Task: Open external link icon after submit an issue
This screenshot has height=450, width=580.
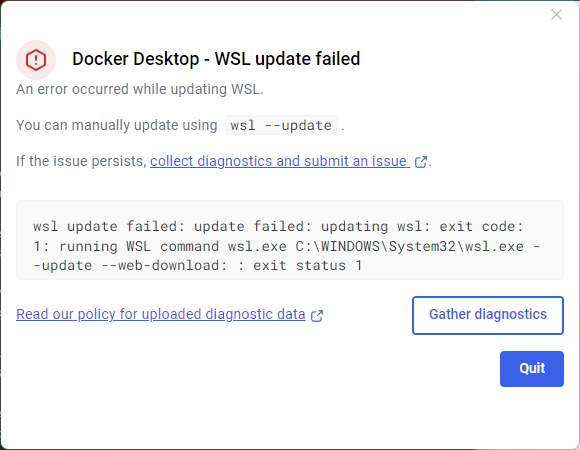Action: [x=421, y=162]
